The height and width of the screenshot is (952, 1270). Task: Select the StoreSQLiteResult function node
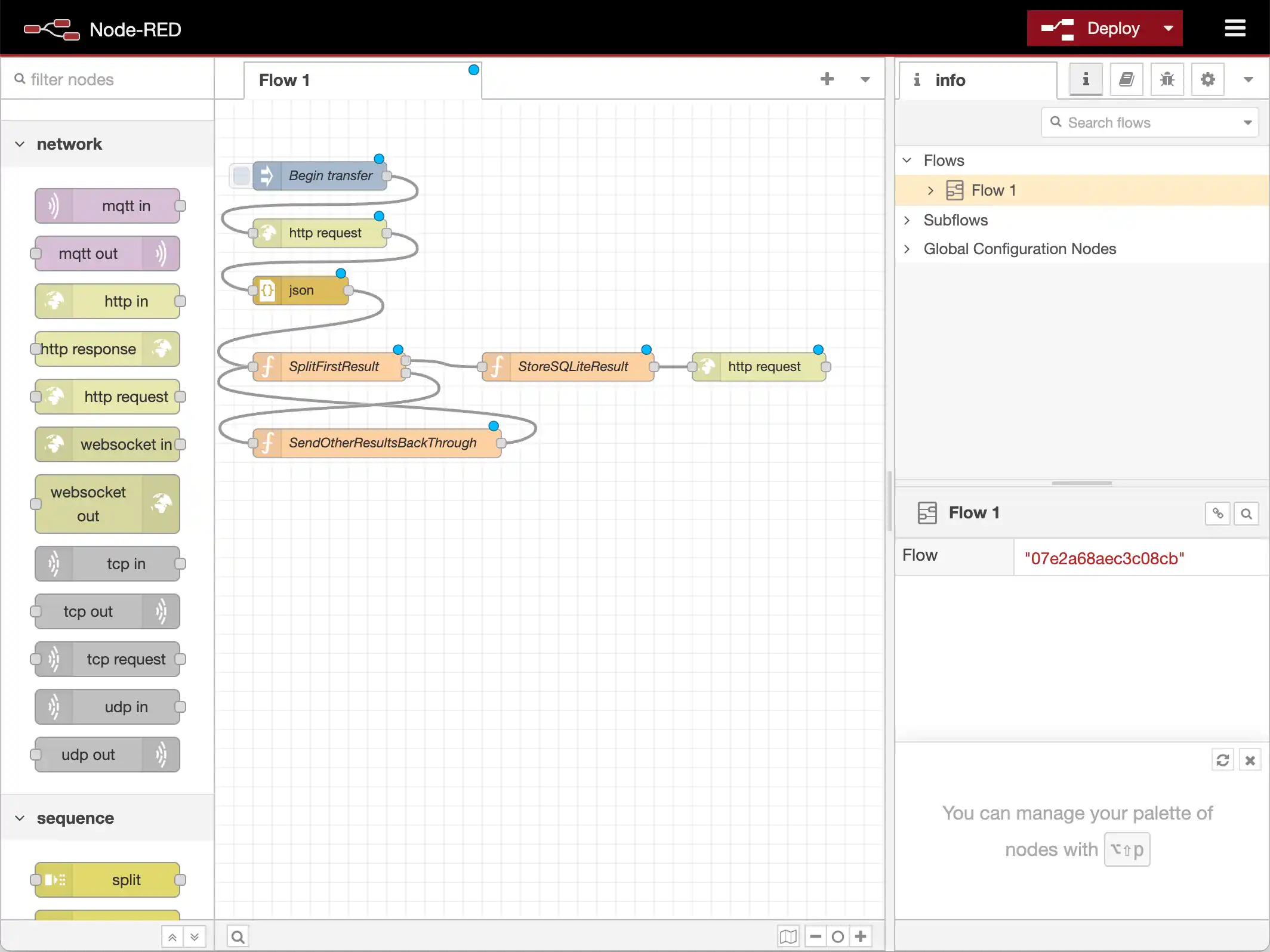[x=572, y=366]
